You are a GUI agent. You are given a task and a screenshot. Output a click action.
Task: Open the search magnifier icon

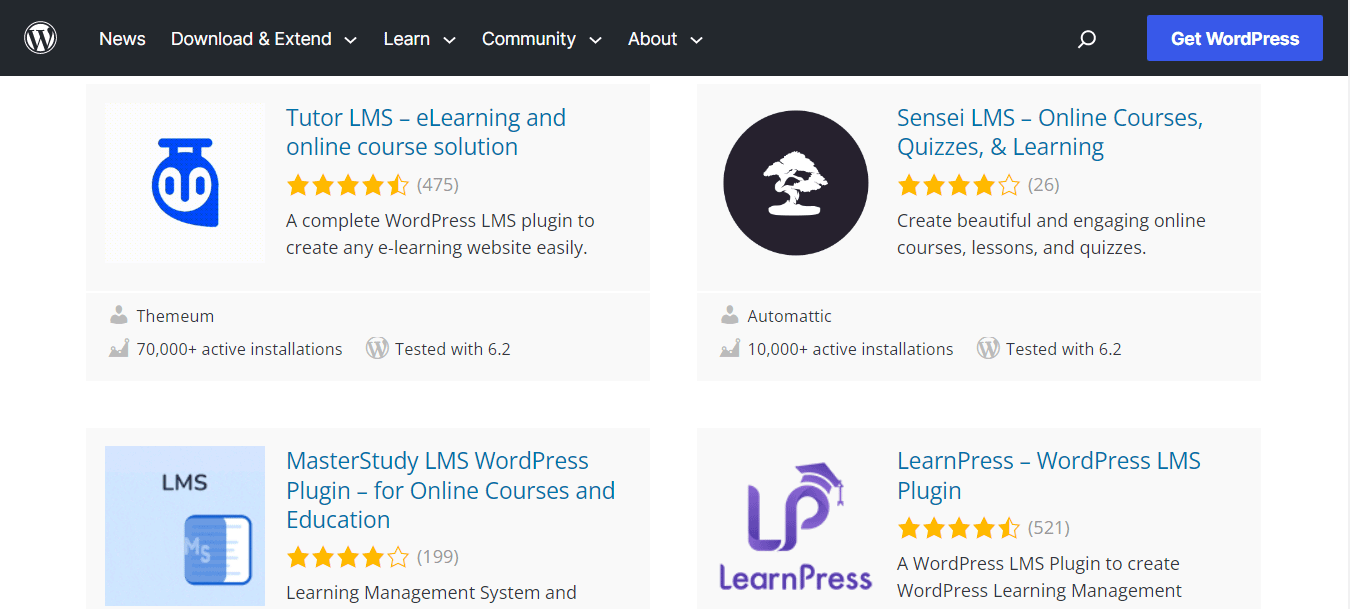tap(1087, 39)
